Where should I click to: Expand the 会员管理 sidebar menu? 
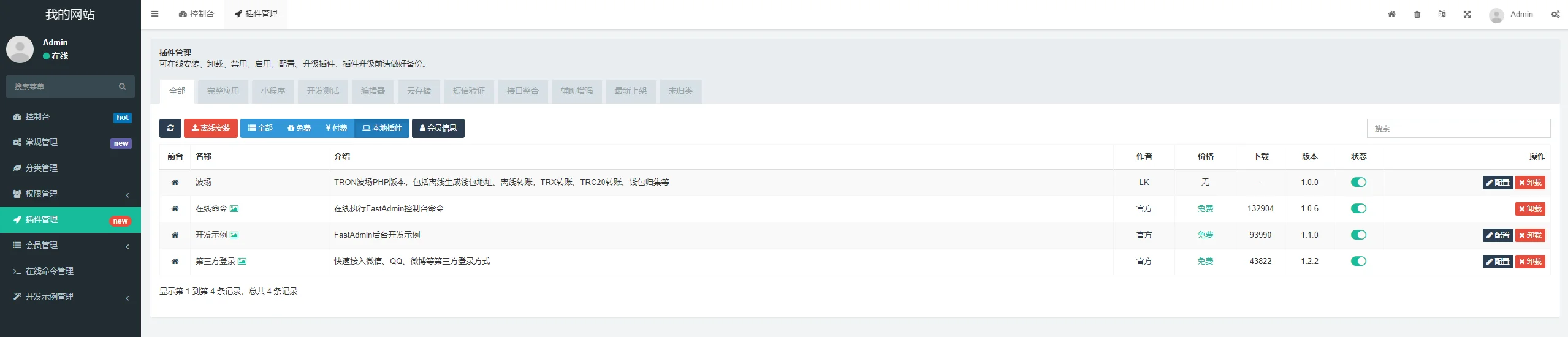point(70,246)
